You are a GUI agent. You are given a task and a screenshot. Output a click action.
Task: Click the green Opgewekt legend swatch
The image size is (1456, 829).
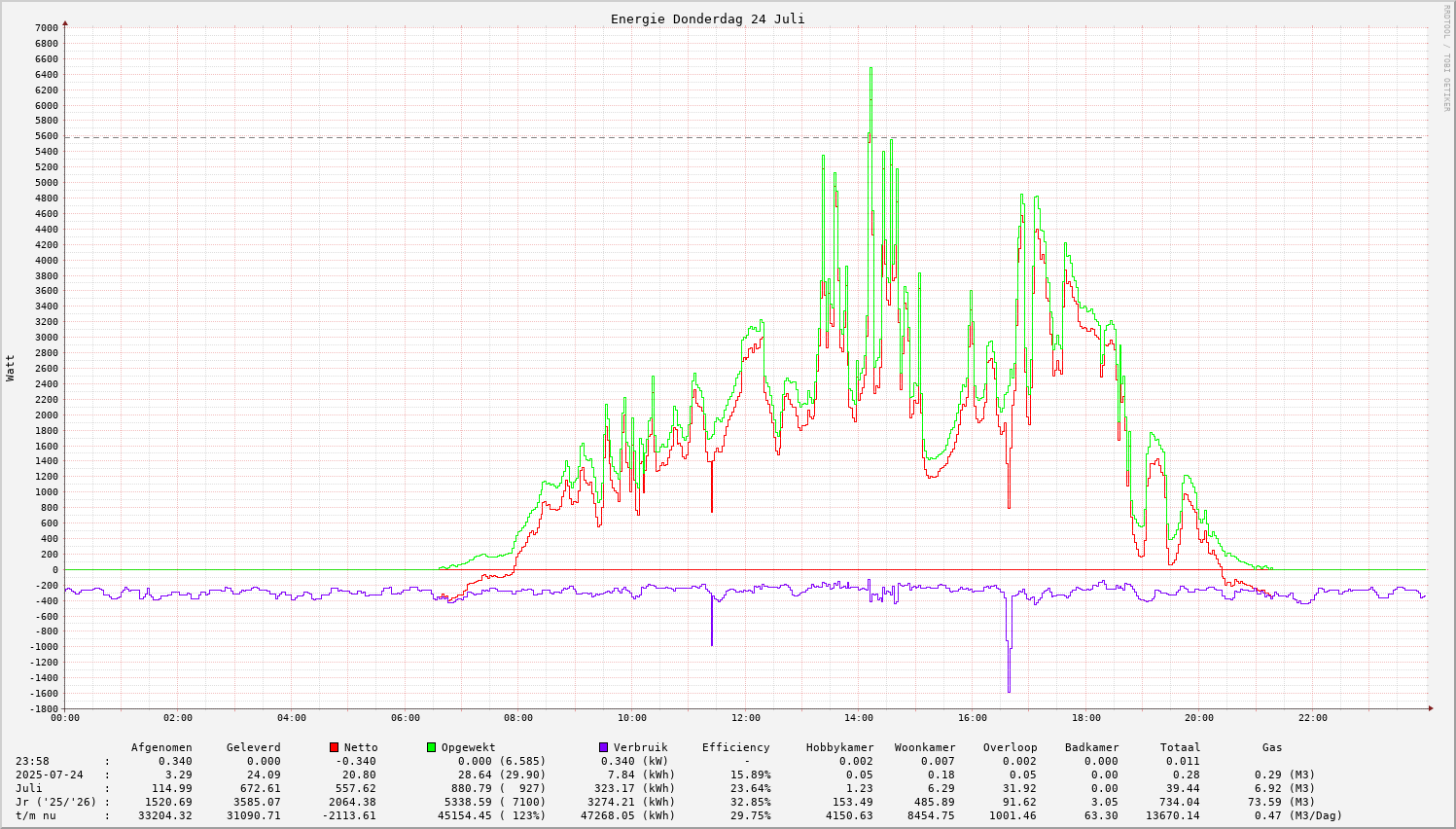(x=431, y=747)
